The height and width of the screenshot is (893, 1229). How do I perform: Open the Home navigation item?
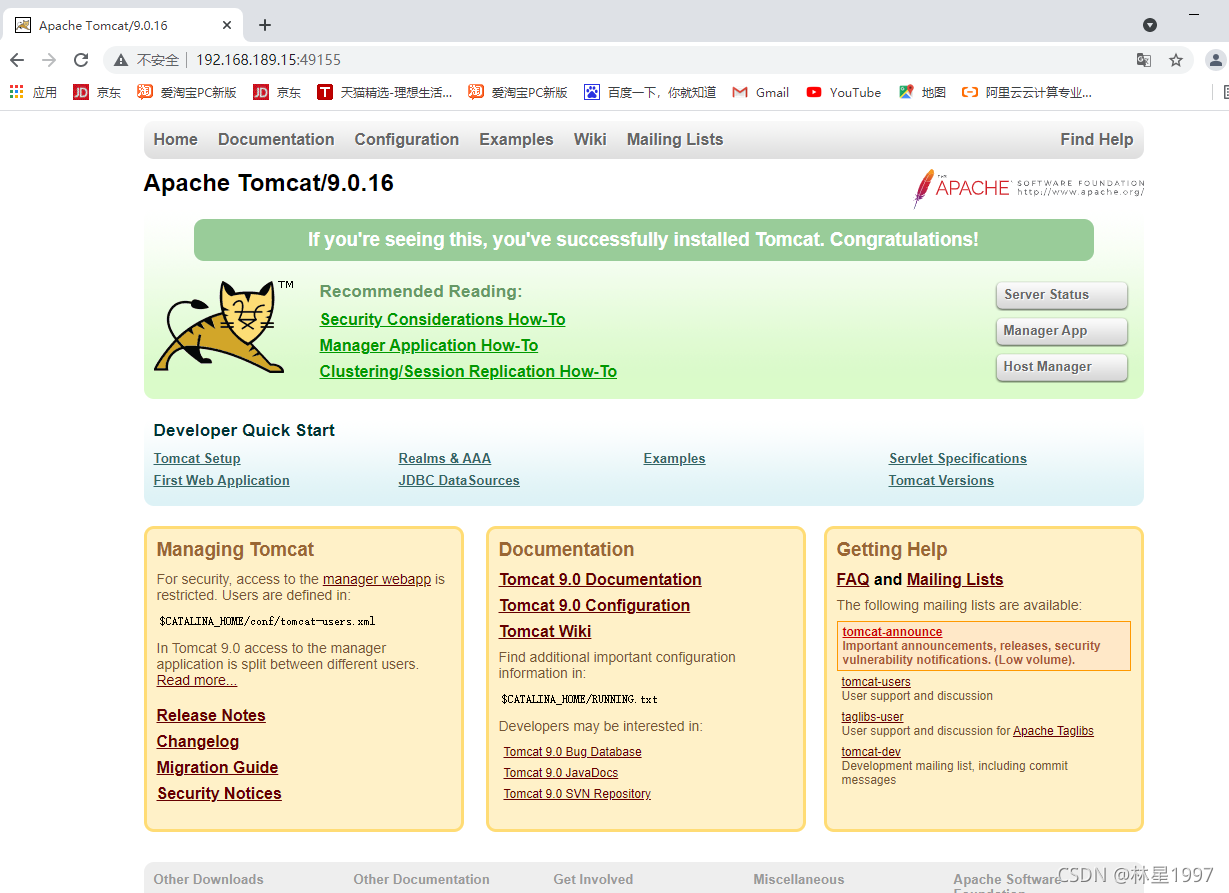point(176,139)
